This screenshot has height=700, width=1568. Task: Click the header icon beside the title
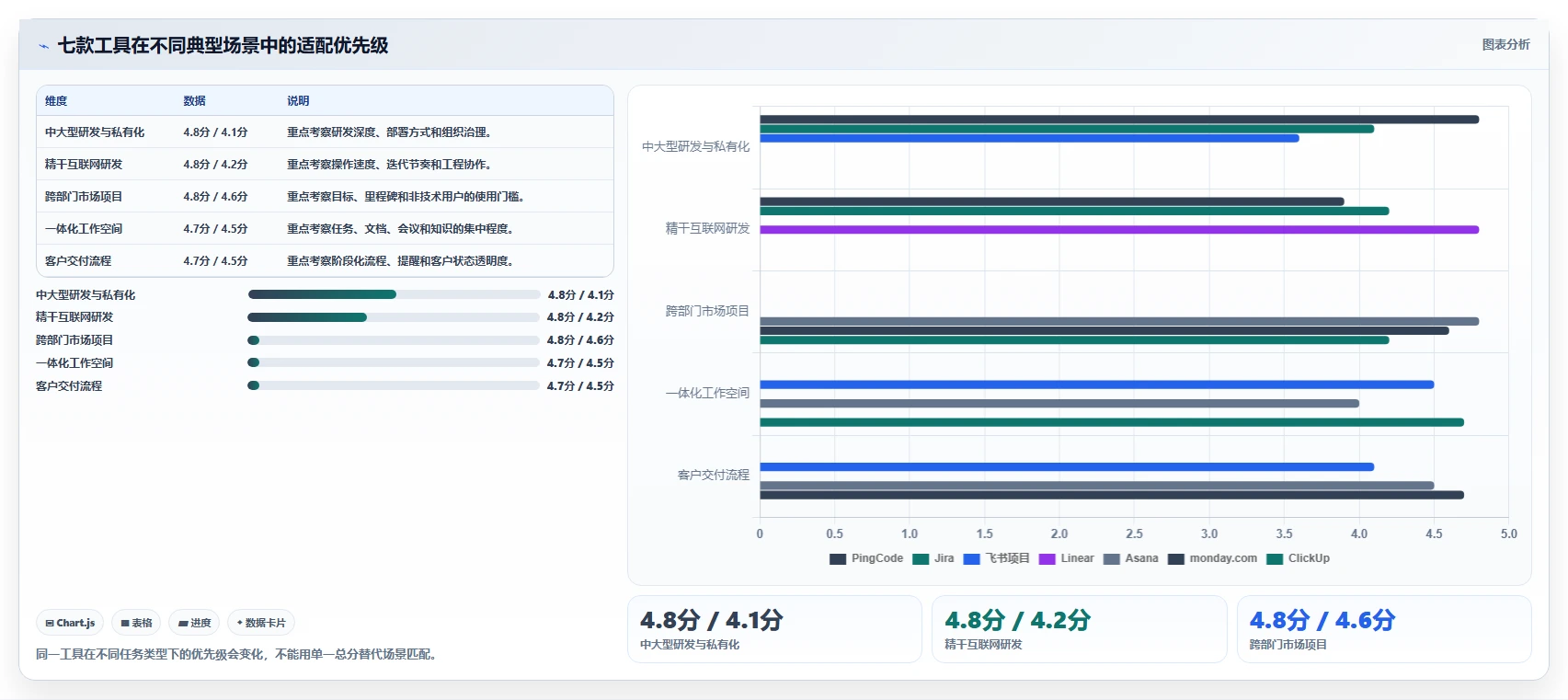[43, 46]
